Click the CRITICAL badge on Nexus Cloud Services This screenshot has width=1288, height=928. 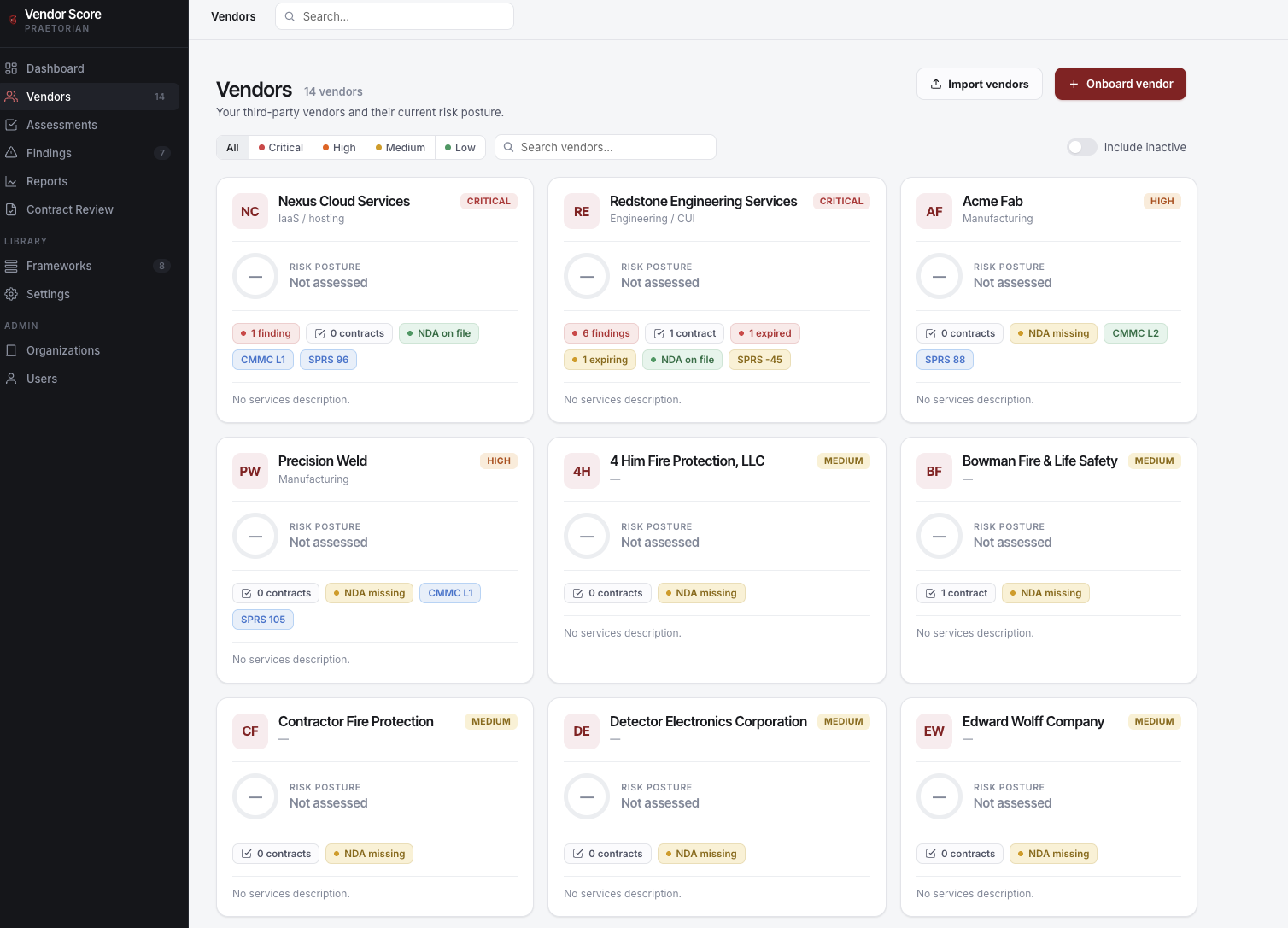coord(489,201)
